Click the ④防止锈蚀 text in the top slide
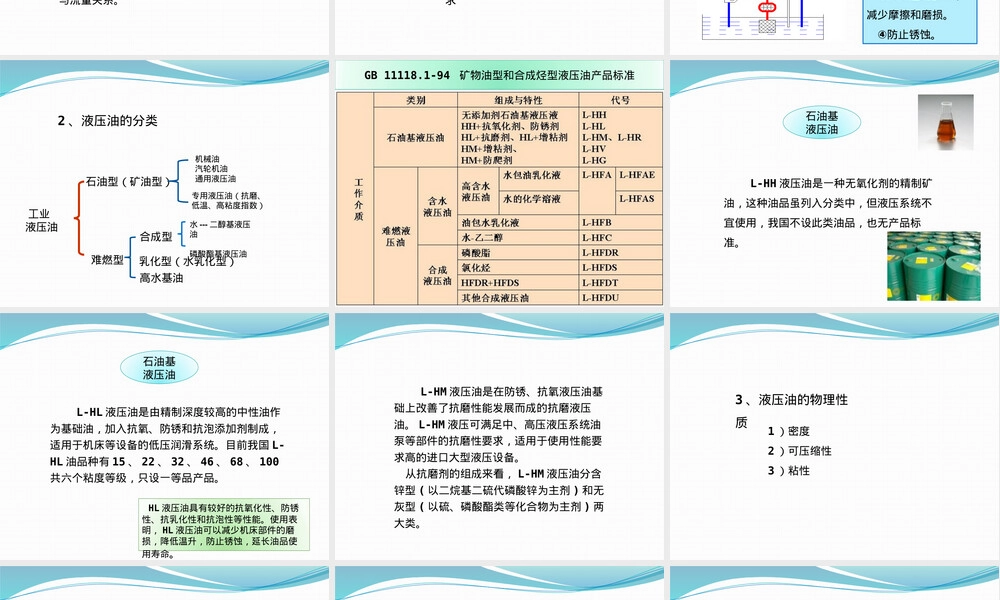Image resolution: width=1000 pixels, height=600 pixels. tap(906, 34)
